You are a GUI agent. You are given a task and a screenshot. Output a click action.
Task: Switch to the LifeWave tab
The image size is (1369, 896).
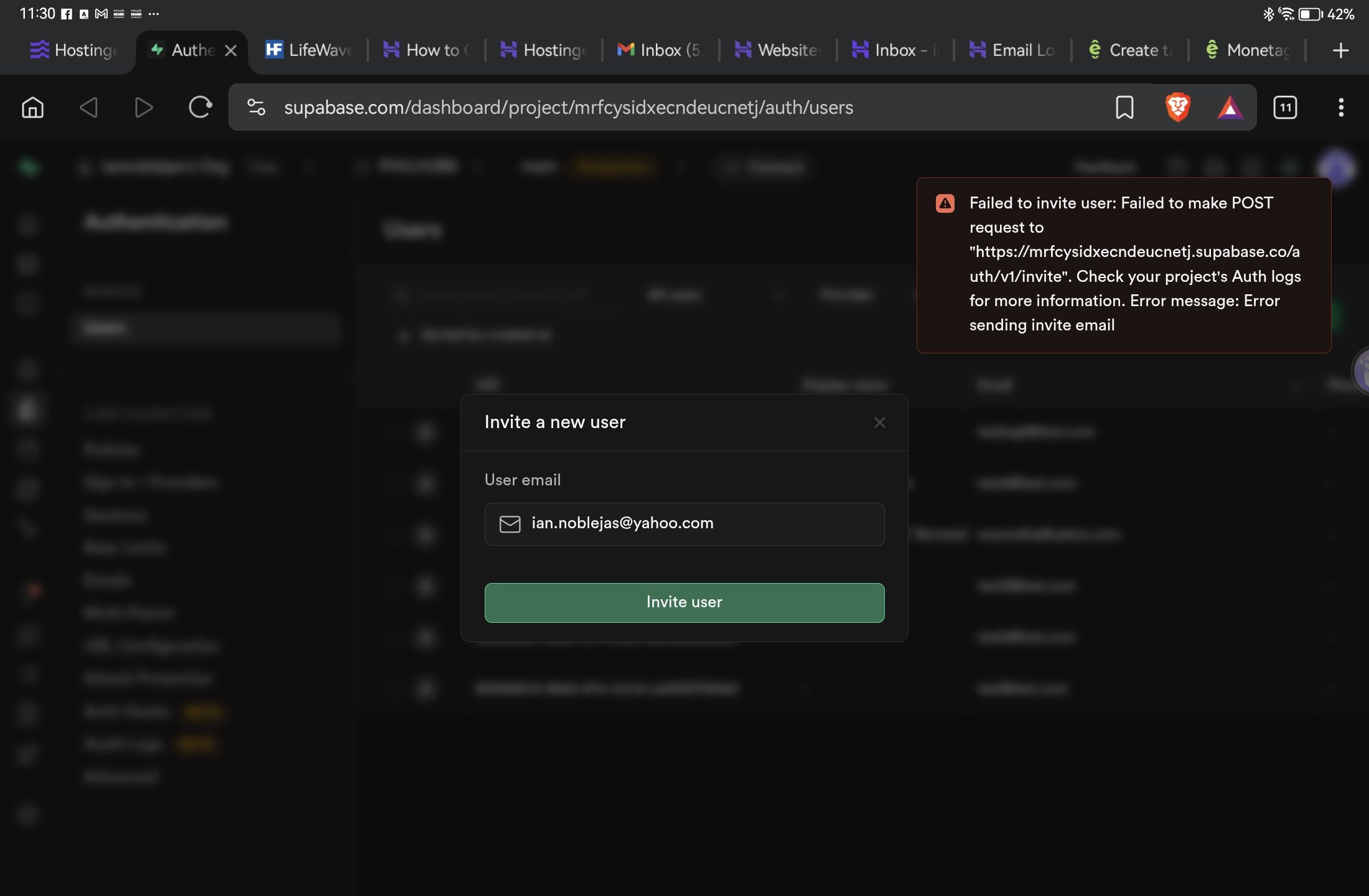(309, 50)
